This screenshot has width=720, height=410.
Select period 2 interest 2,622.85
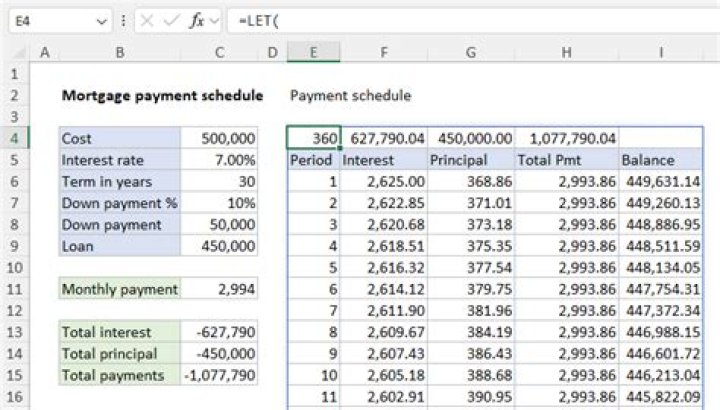tap(384, 203)
